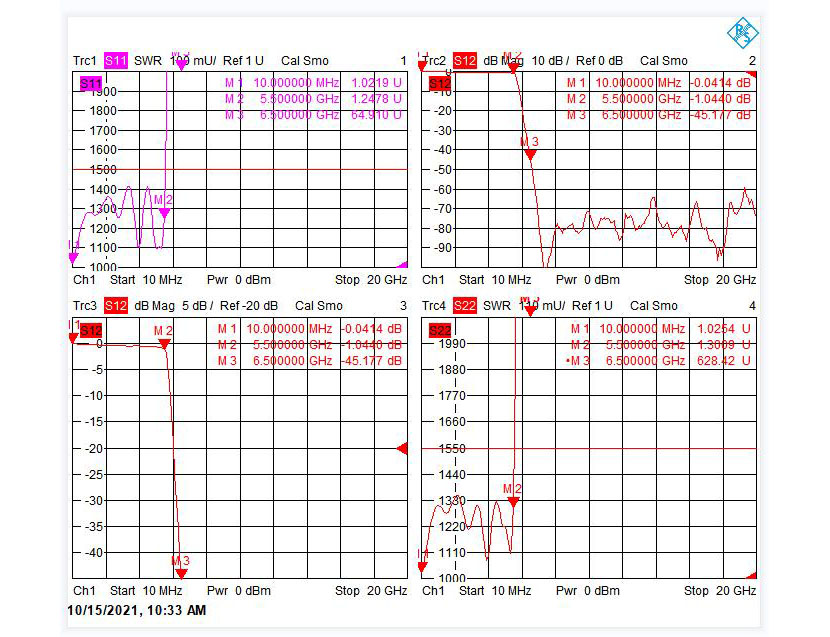Click the -0.0414 dB readout in diagram 2
This screenshot has width=830, height=637.
(720, 83)
